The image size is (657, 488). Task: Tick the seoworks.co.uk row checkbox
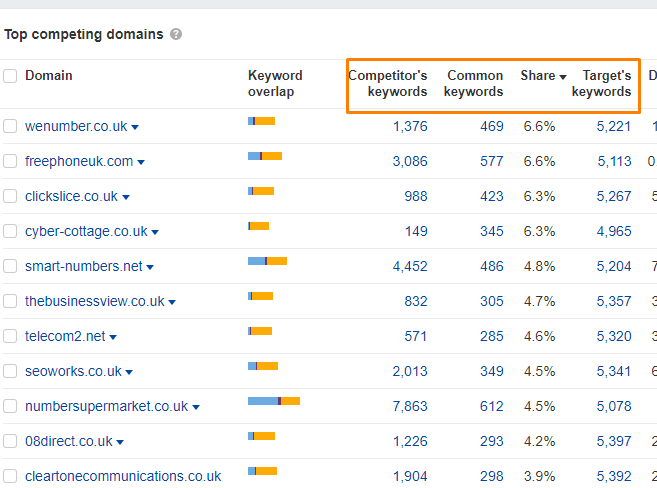click(x=10, y=371)
